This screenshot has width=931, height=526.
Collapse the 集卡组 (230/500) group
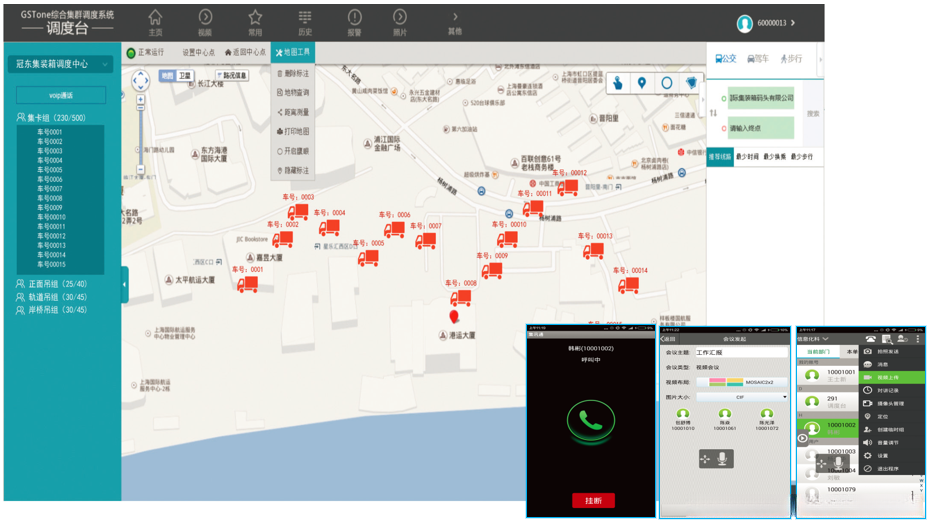pos(51,118)
